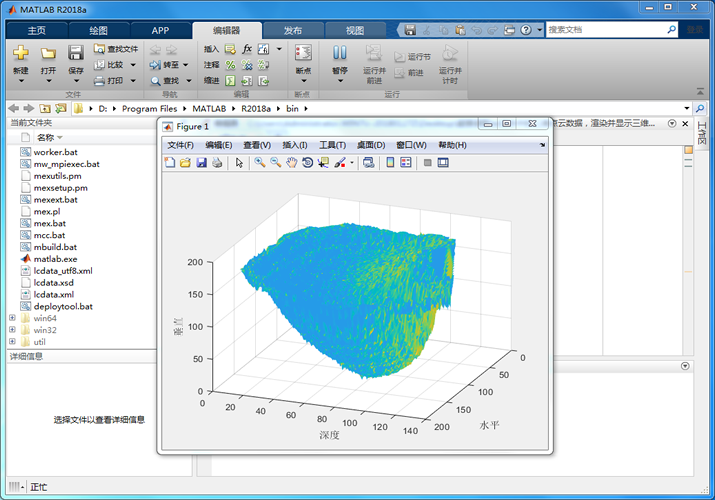The height and width of the screenshot is (500, 715).
Task: Expand the util folder
Action: coord(12,341)
